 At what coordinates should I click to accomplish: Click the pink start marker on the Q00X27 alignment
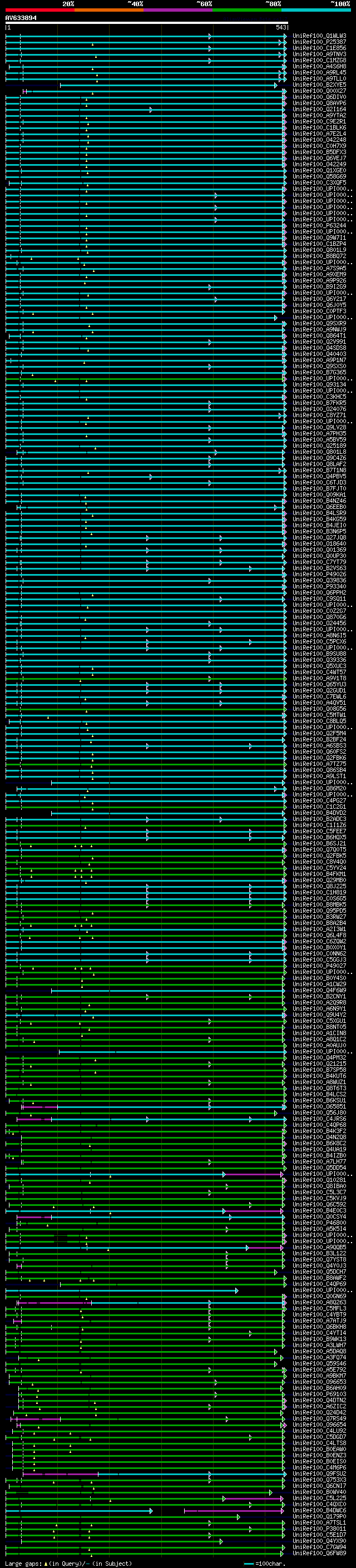pyautogui.click(x=24, y=91)
